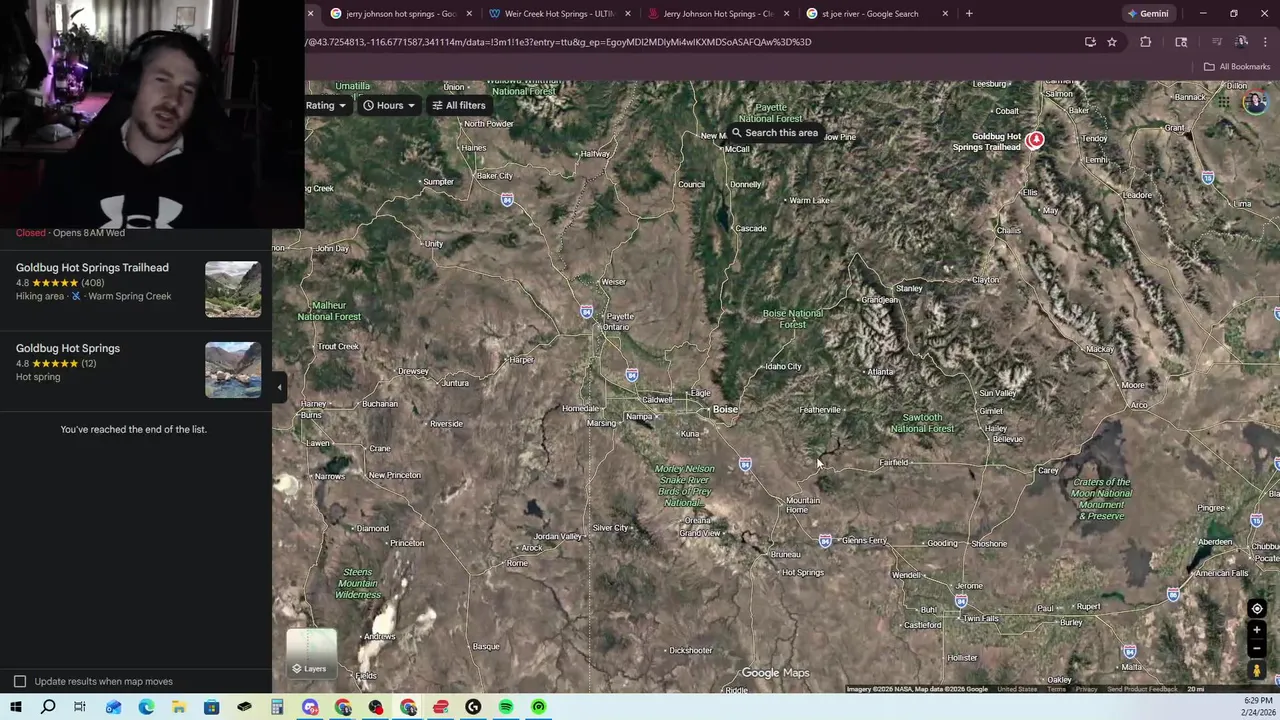Open the media controls toolbar icon
Viewport: 1280px width, 720px height.
[x=1217, y=42]
